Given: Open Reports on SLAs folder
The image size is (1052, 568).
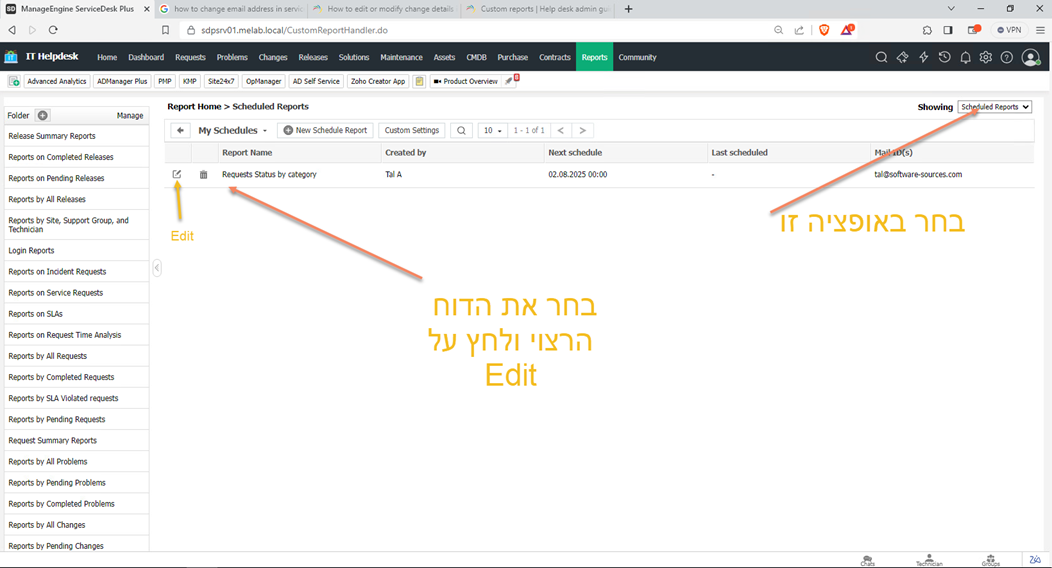Looking at the screenshot, I should tap(35, 314).
